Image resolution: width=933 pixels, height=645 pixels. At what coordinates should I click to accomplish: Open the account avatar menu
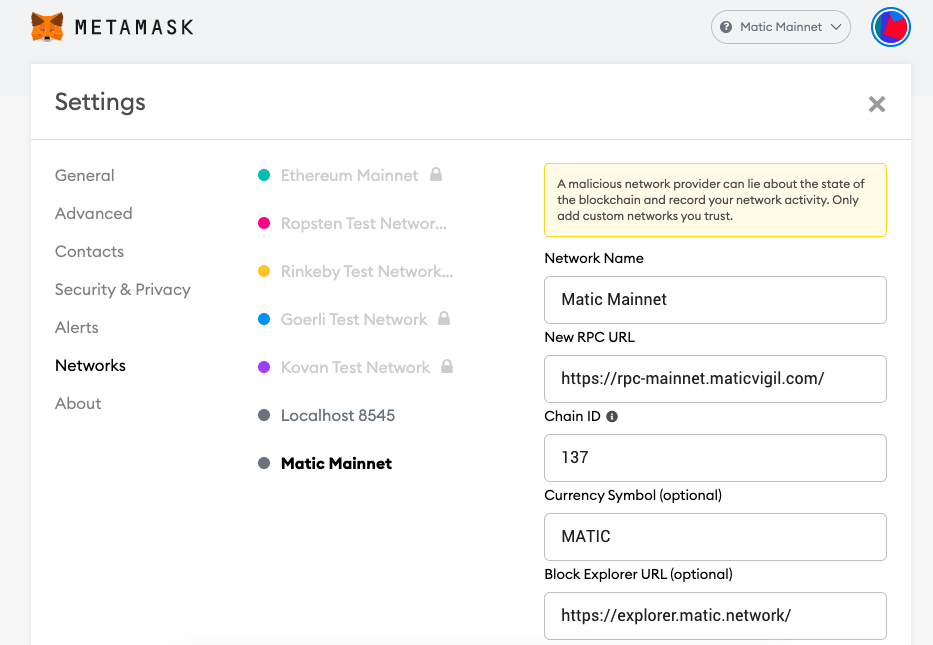coord(890,27)
